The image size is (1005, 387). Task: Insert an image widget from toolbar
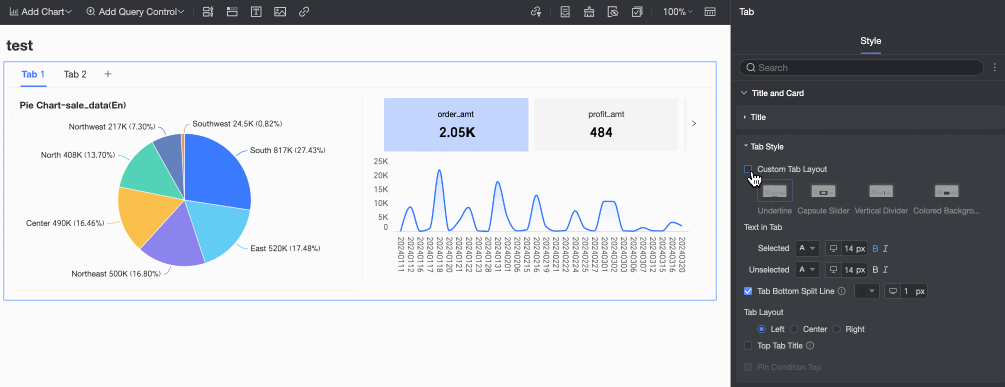coord(279,12)
